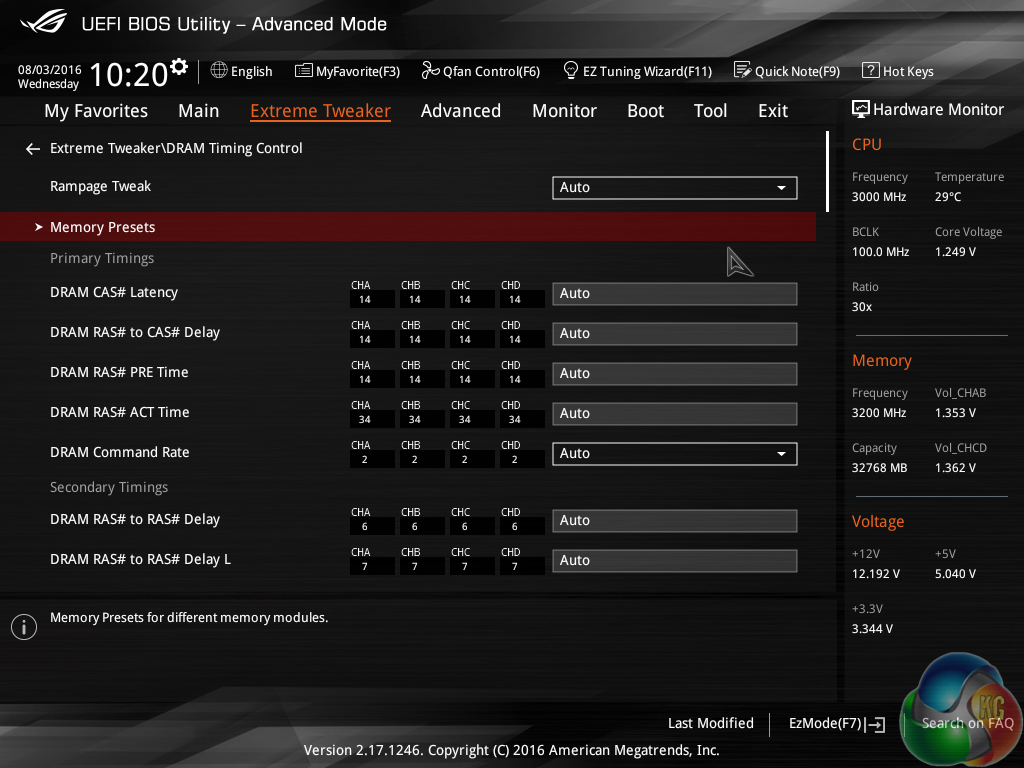Click the Hardware Monitor panel title
This screenshot has height=768, width=1024.
(x=938, y=110)
